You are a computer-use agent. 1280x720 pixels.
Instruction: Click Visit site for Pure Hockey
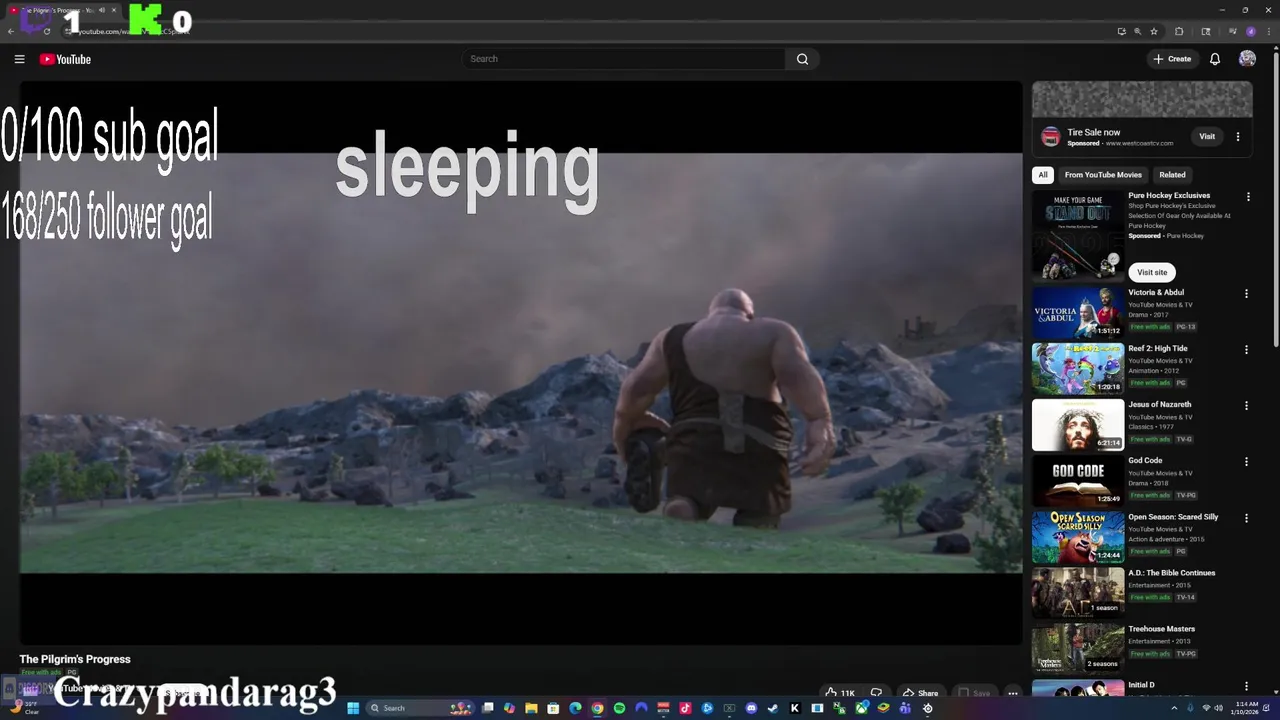click(1152, 272)
